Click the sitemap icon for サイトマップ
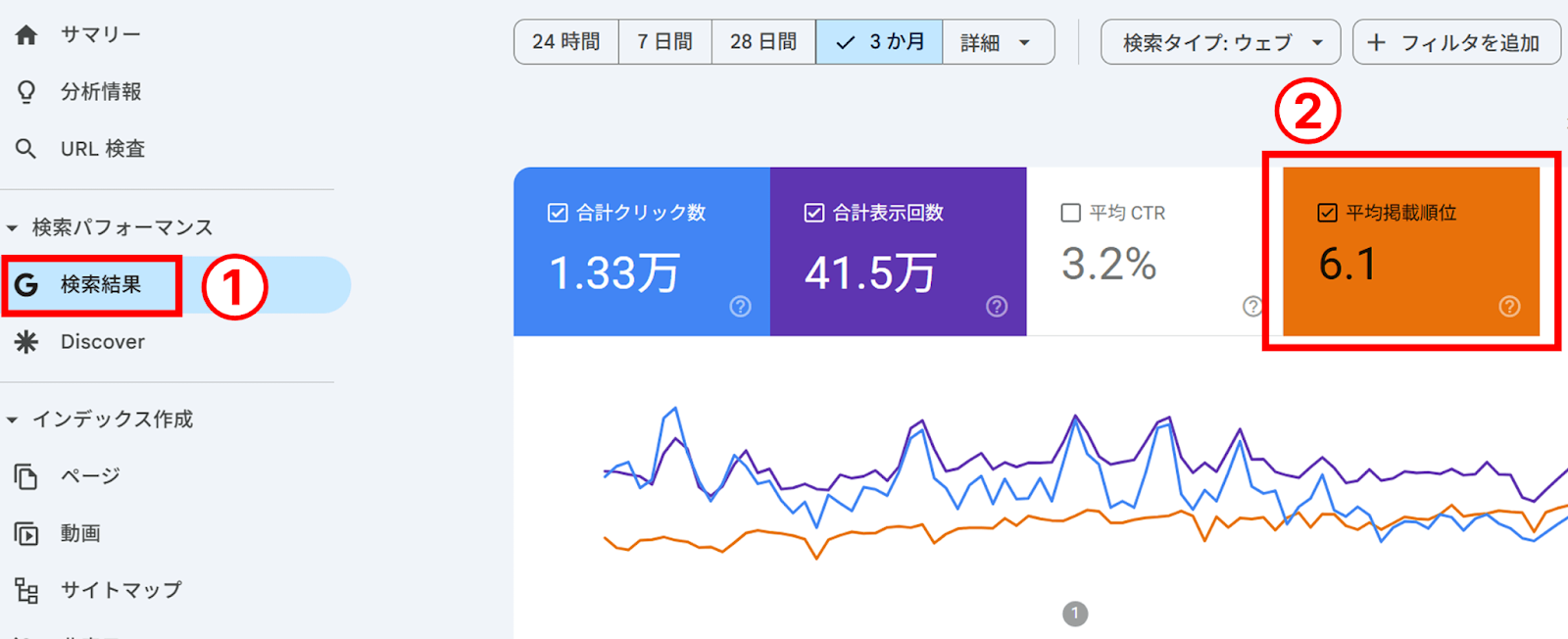This screenshot has height=639, width=1568. coord(26,591)
